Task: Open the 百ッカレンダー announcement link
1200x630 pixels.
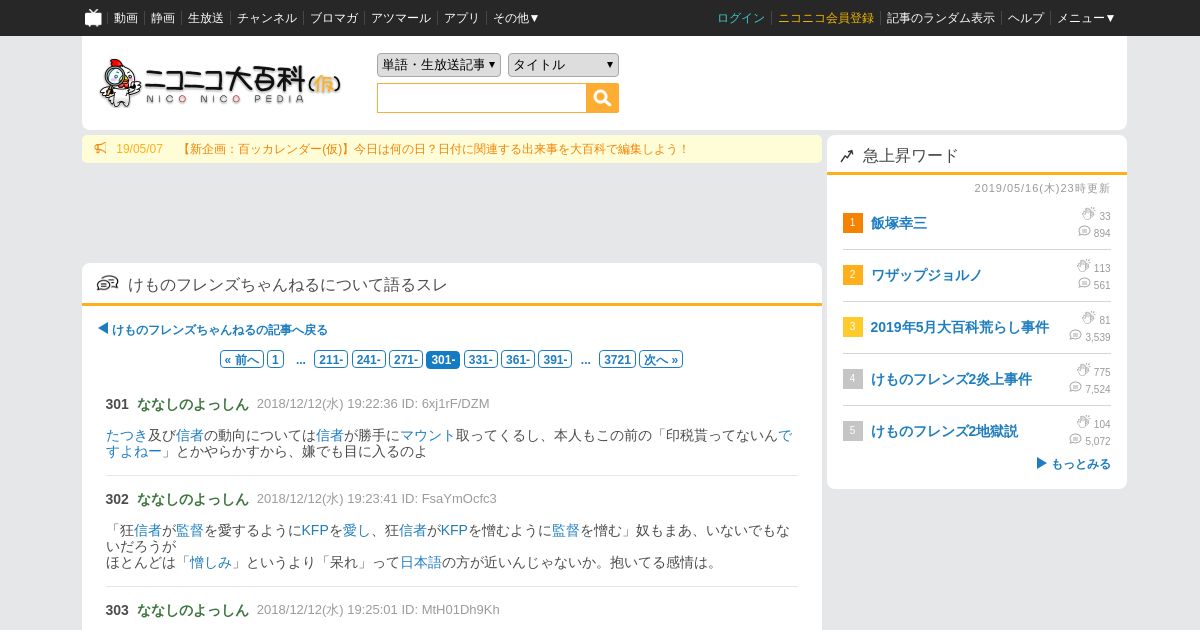Action: tap(434, 149)
